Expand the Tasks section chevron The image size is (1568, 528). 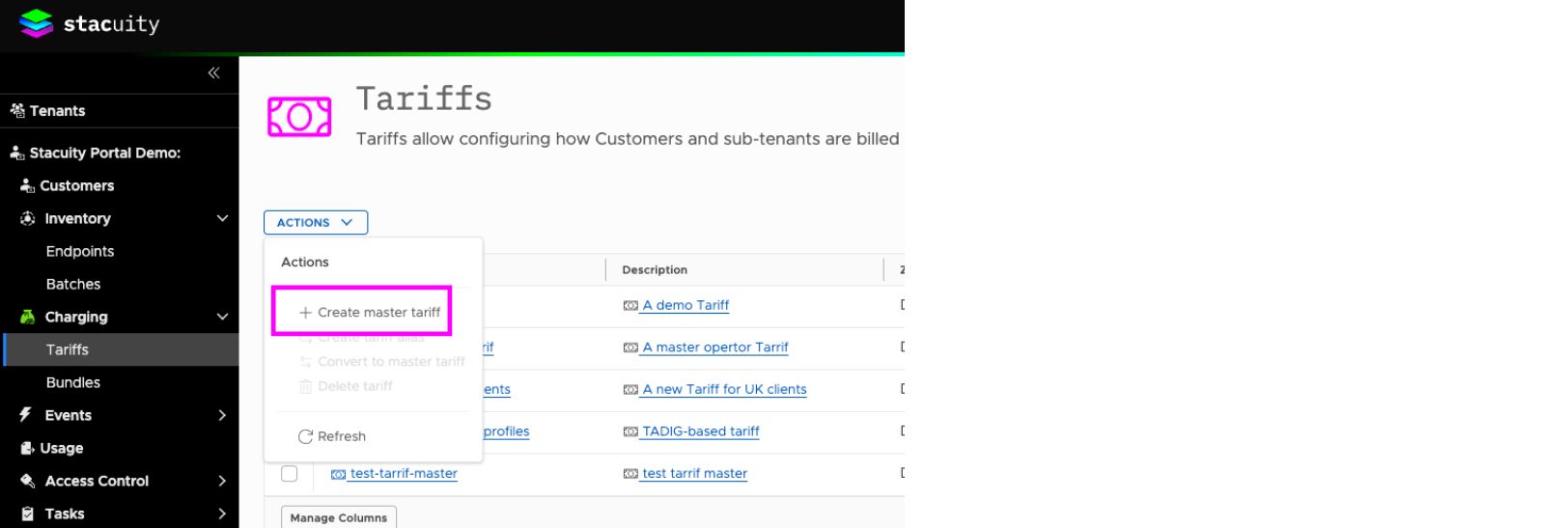coord(222,514)
